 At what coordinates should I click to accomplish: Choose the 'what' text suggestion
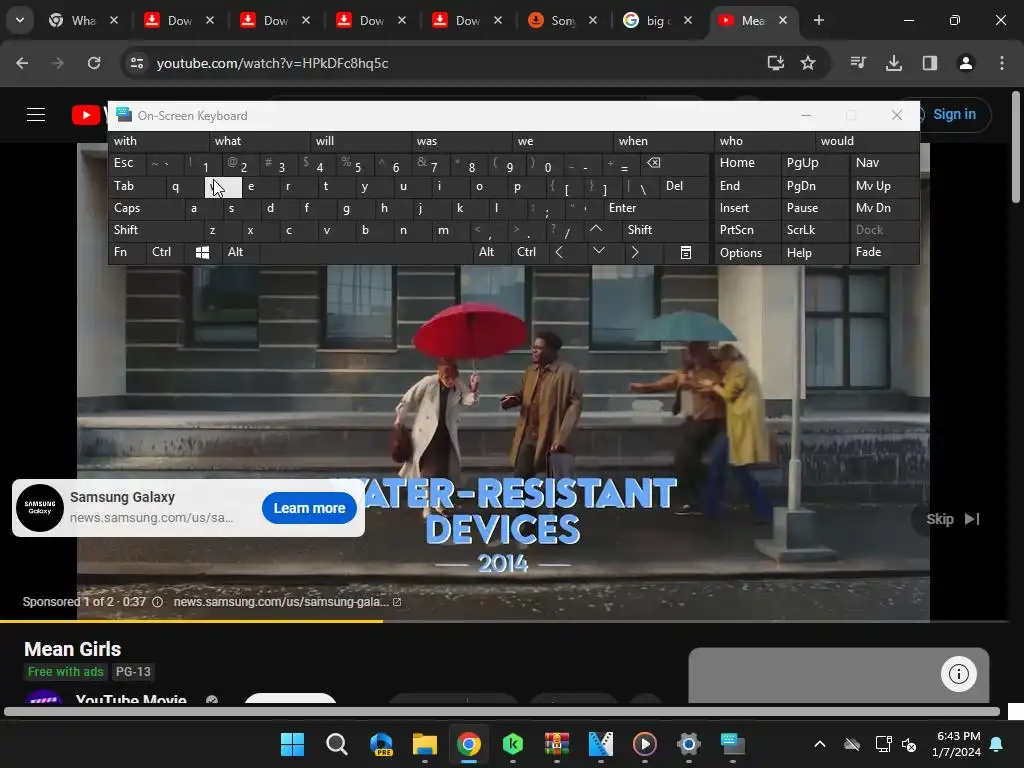(260, 141)
